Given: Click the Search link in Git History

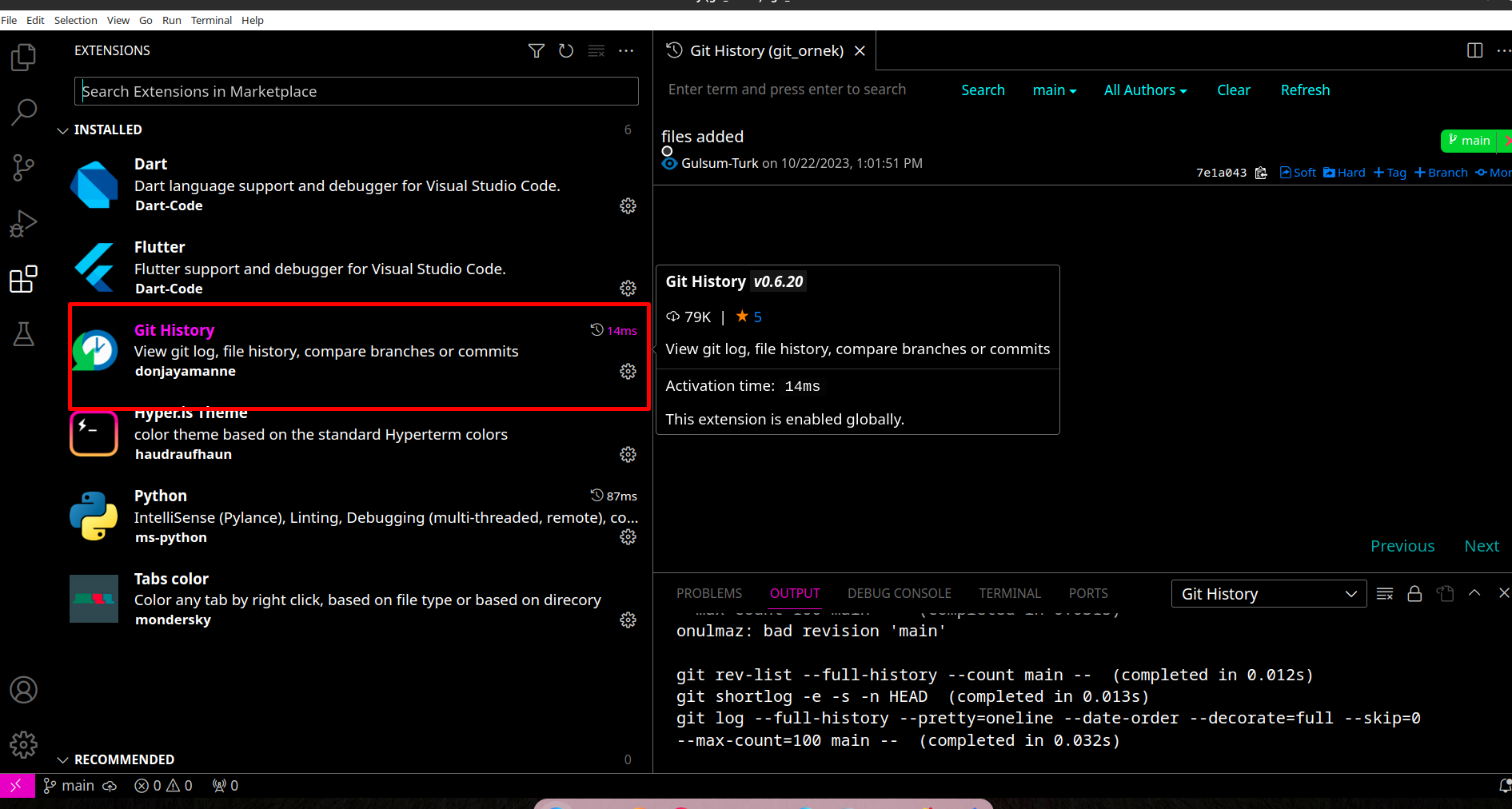Looking at the screenshot, I should (983, 90).
